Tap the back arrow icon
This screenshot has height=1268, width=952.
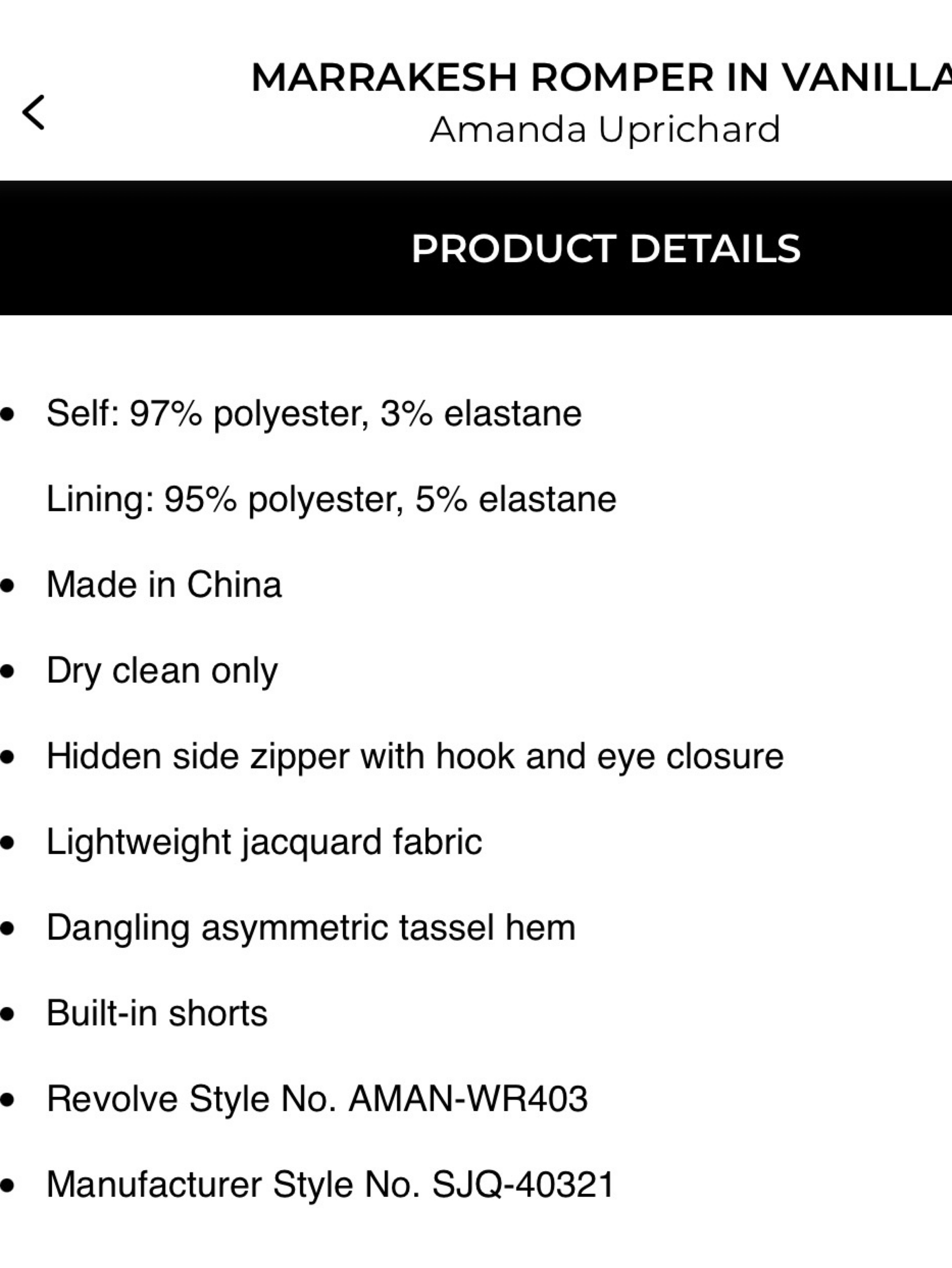click(33, 112)
